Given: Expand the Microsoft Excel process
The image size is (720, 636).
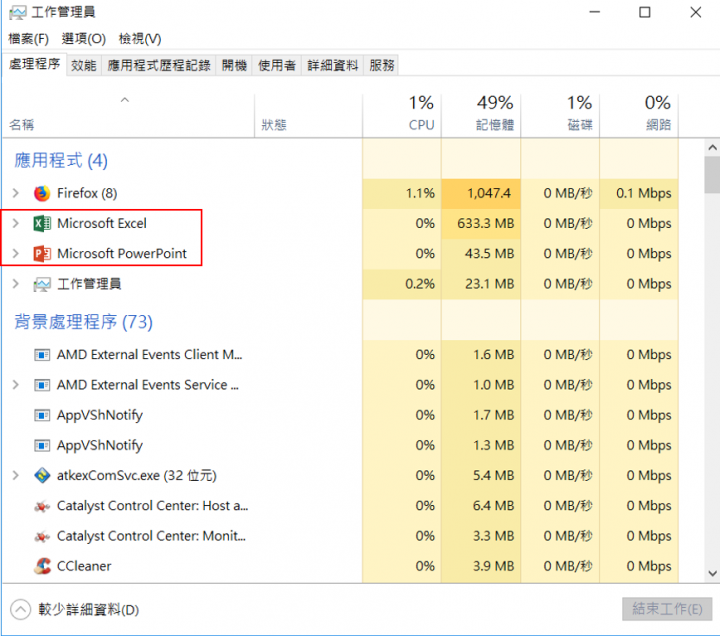Looking at the screenshot, I should pos(16,224).
